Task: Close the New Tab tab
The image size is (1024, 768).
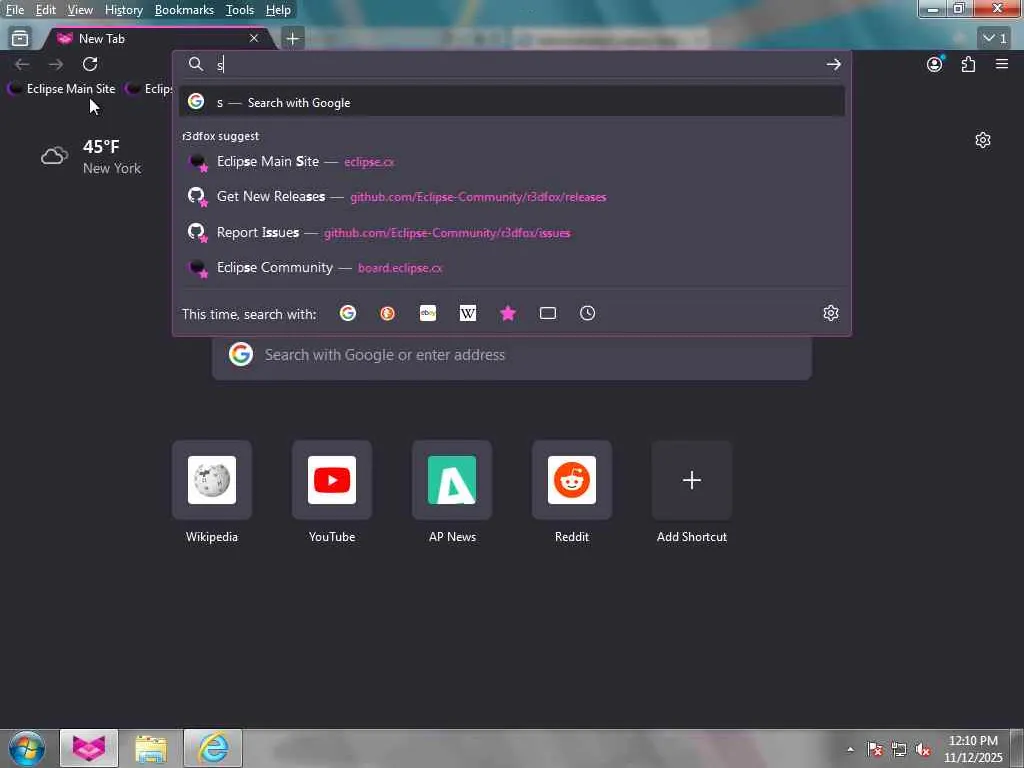Action: pyautogui.click(x=254, y=39)
